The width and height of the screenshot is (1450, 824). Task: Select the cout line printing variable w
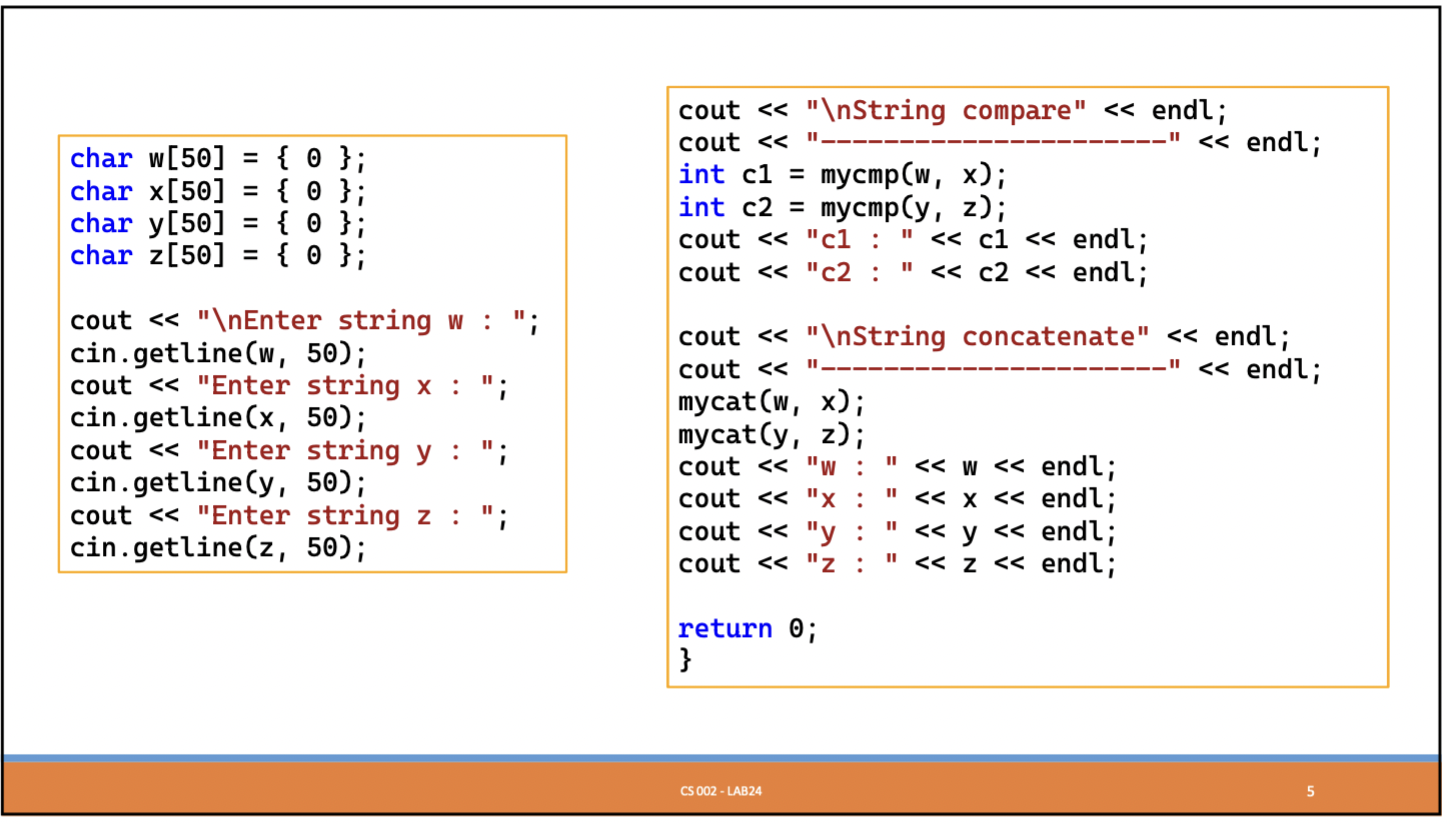[895, 466]
